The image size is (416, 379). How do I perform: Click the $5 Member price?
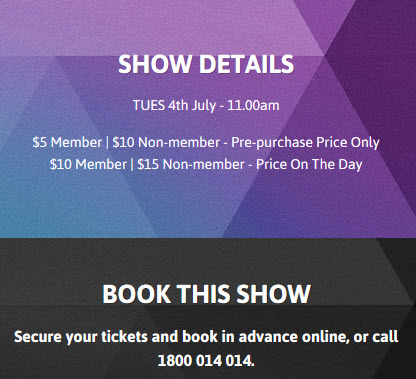click(x=67, y=142)
